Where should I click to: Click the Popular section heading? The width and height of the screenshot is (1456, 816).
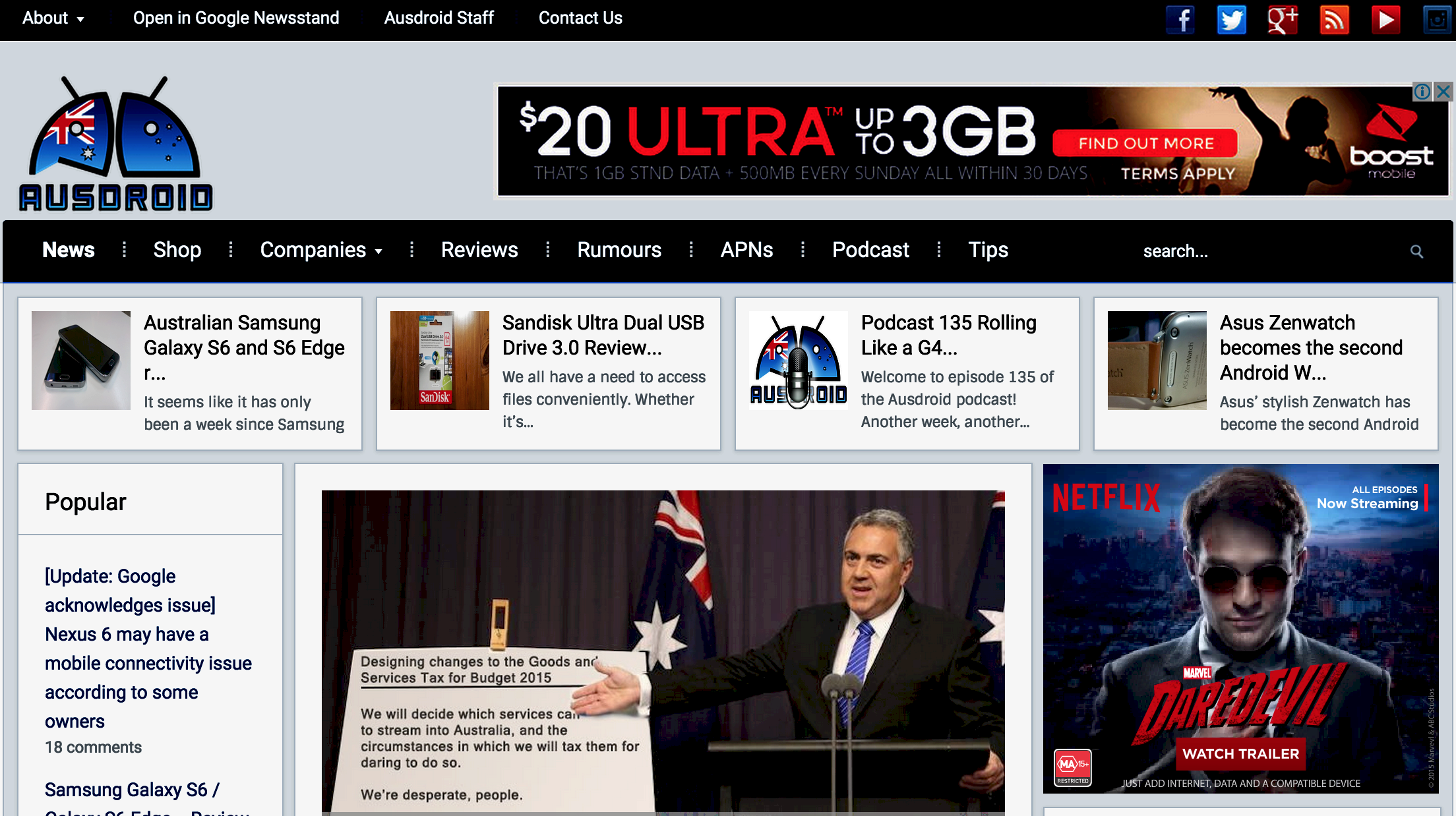pos(86,502)
